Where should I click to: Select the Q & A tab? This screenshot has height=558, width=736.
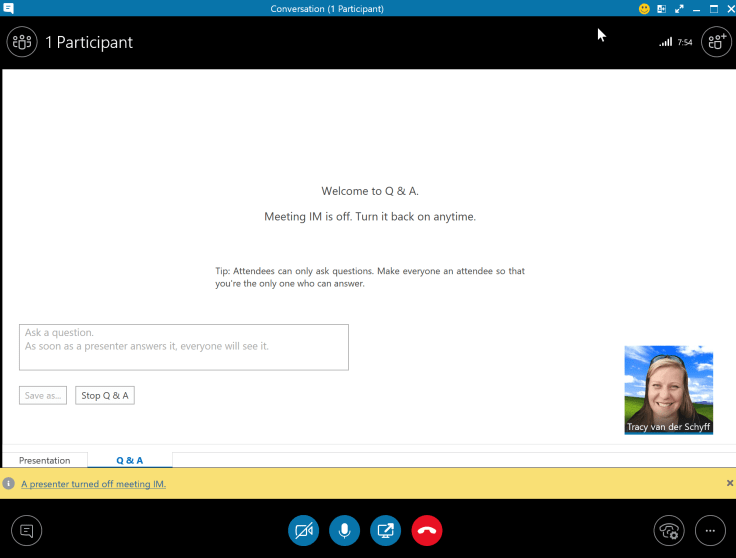coord(129,460)
